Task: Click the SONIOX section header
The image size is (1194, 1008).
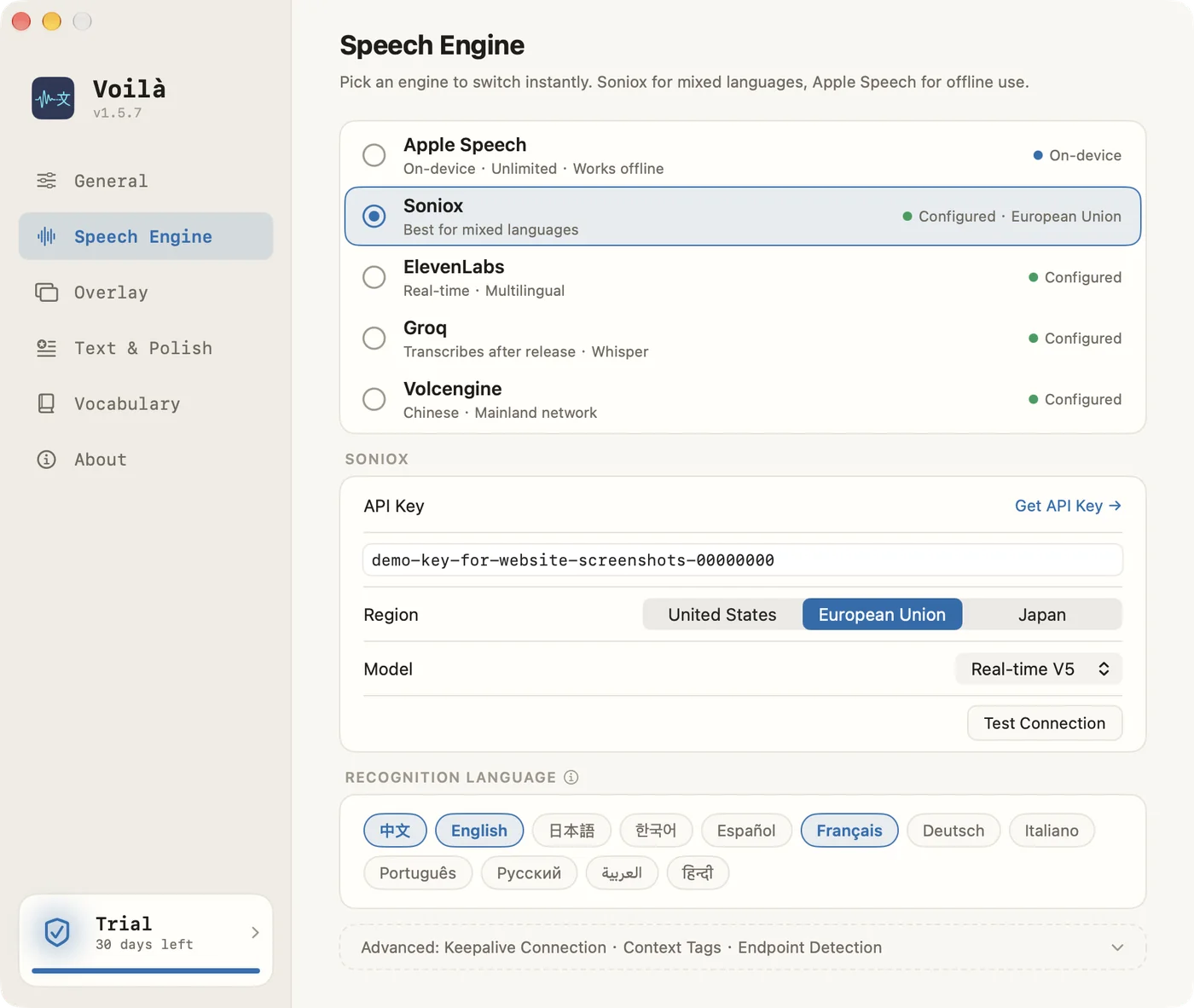Action: click(x=377, y=459)
